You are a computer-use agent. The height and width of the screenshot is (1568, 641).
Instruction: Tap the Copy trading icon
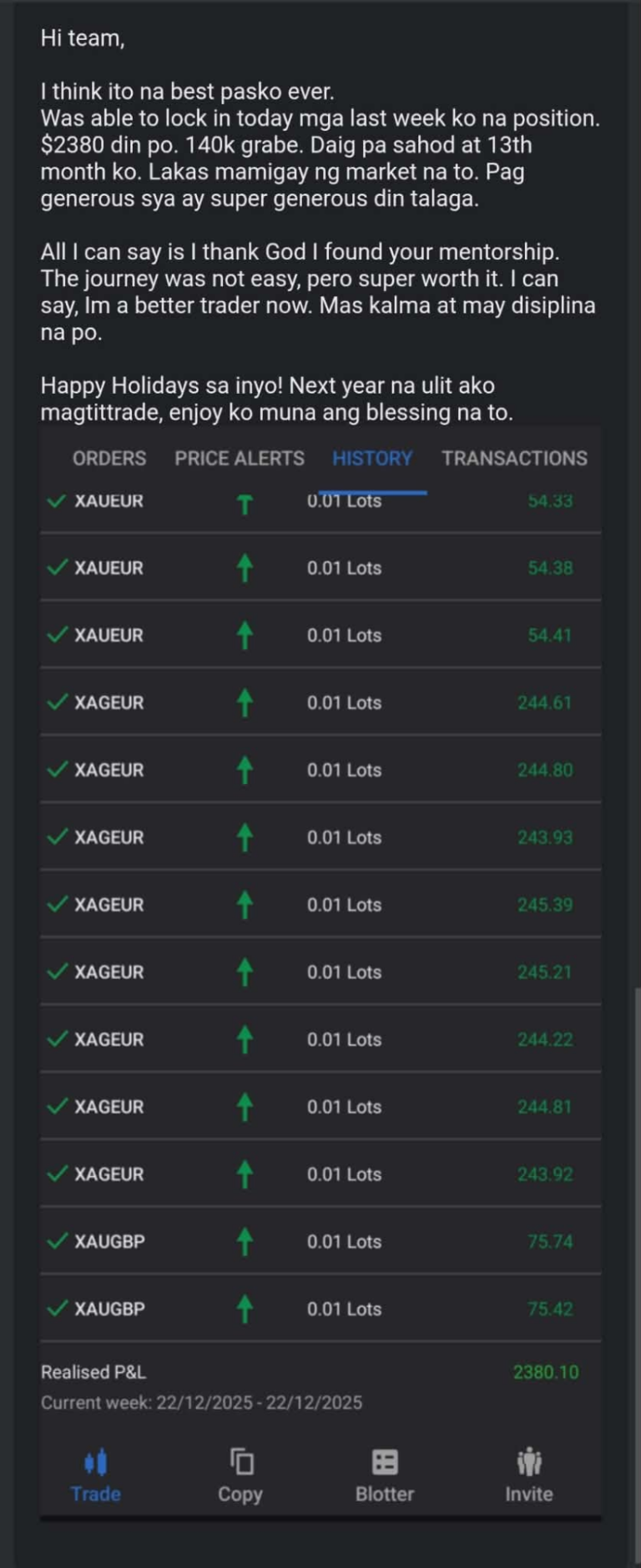pyautogui.click(x=240, y=1462)
